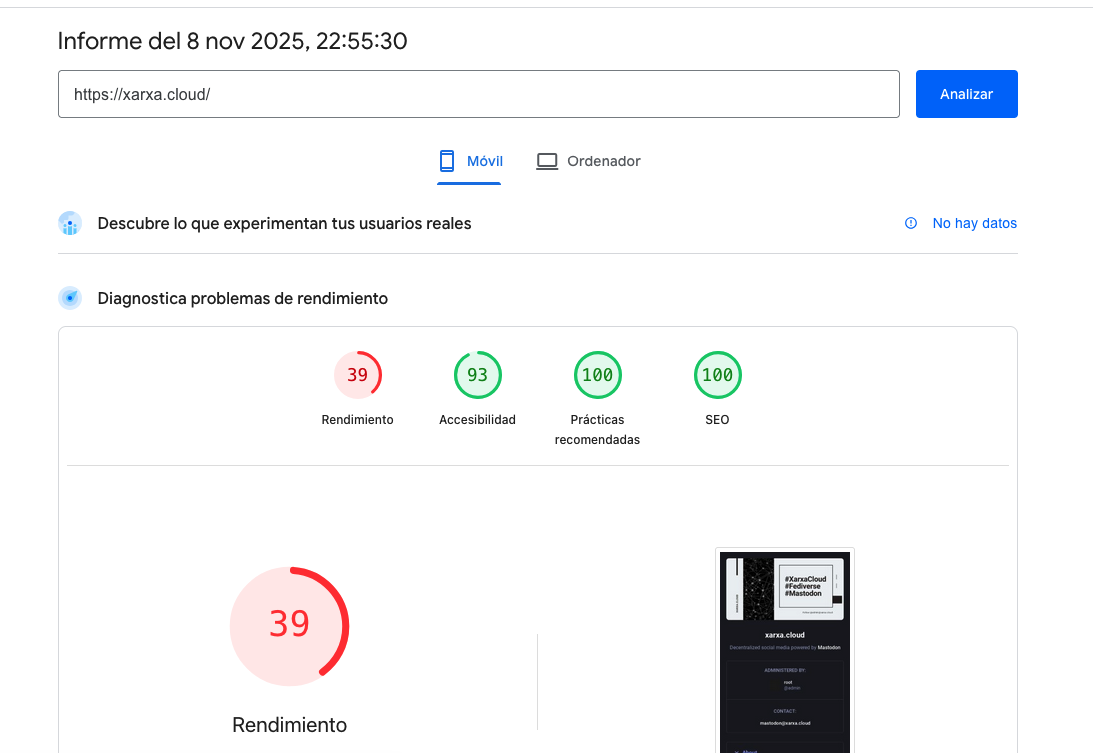Click the large 39 performance score circle
Viewport: 1093px width, 753px height.
(x=289, y=626)
